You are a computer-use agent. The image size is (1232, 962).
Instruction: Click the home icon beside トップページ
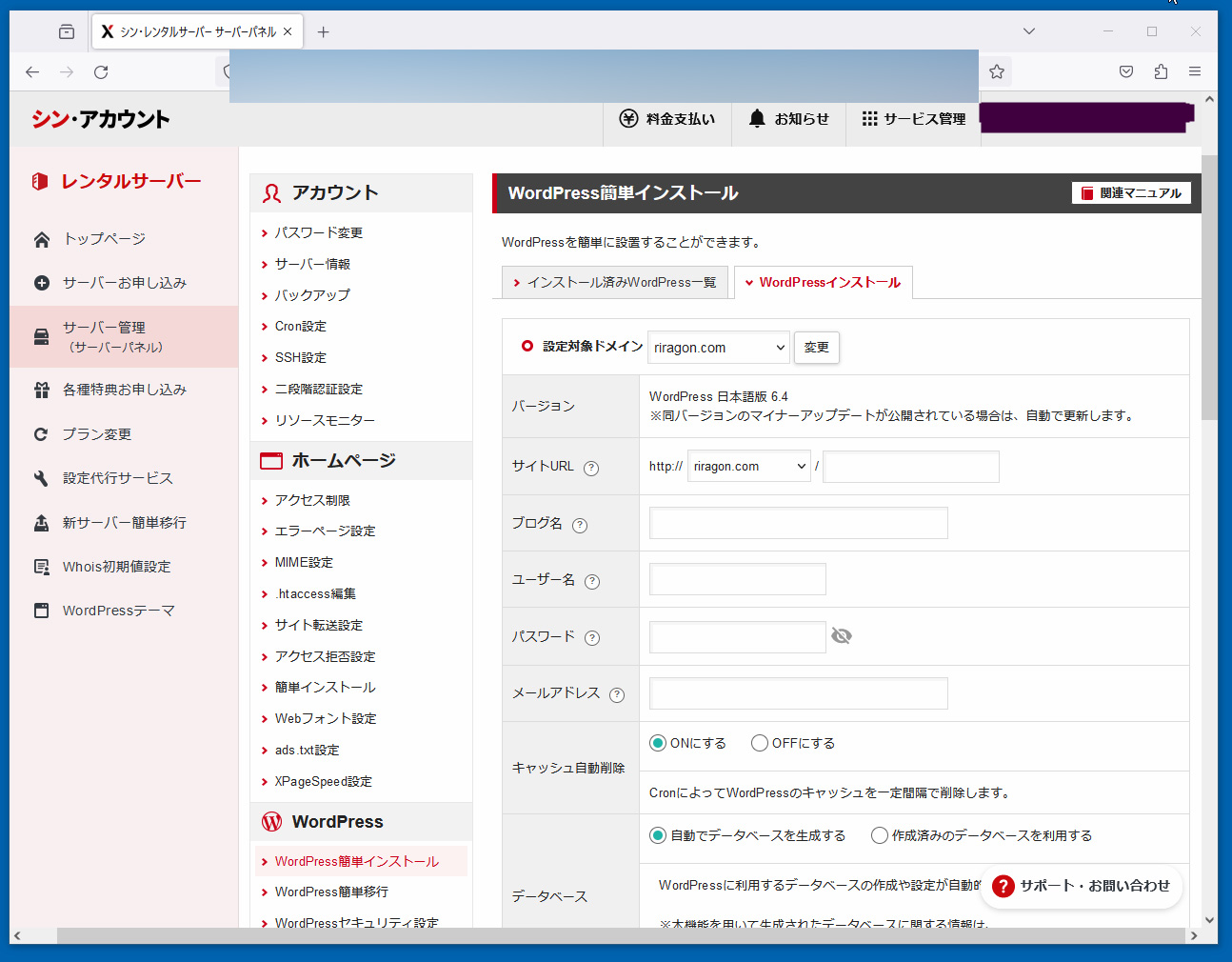[x=42, y=239]
